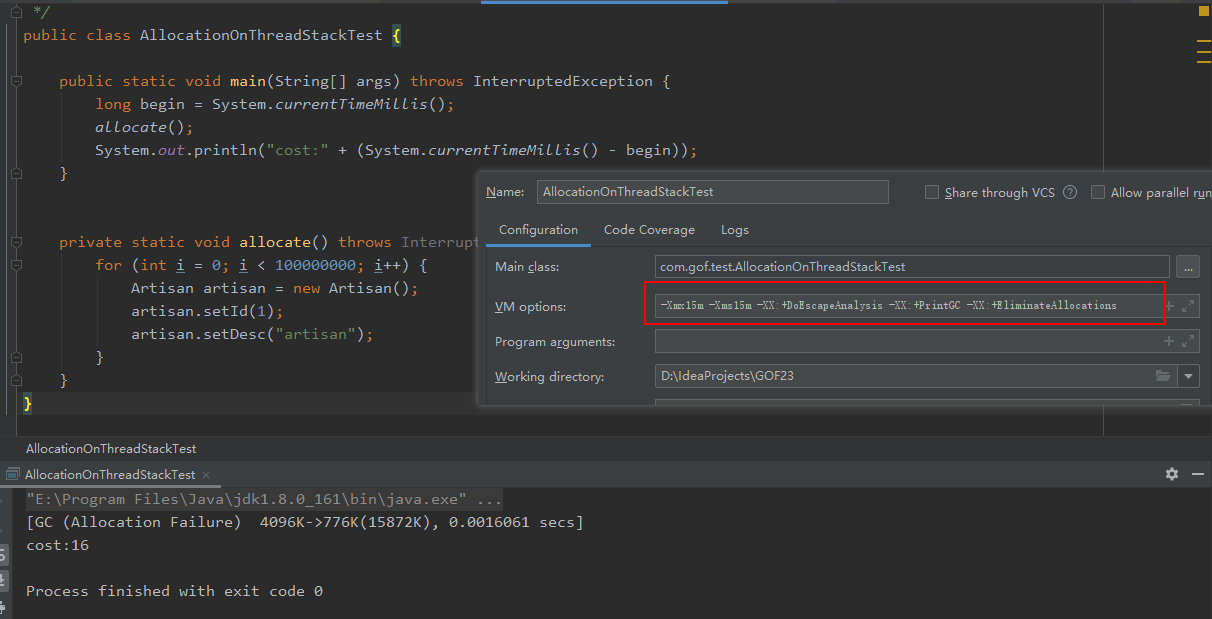
Task: Click the new Artisan() expression
Action: click(356, 288)
